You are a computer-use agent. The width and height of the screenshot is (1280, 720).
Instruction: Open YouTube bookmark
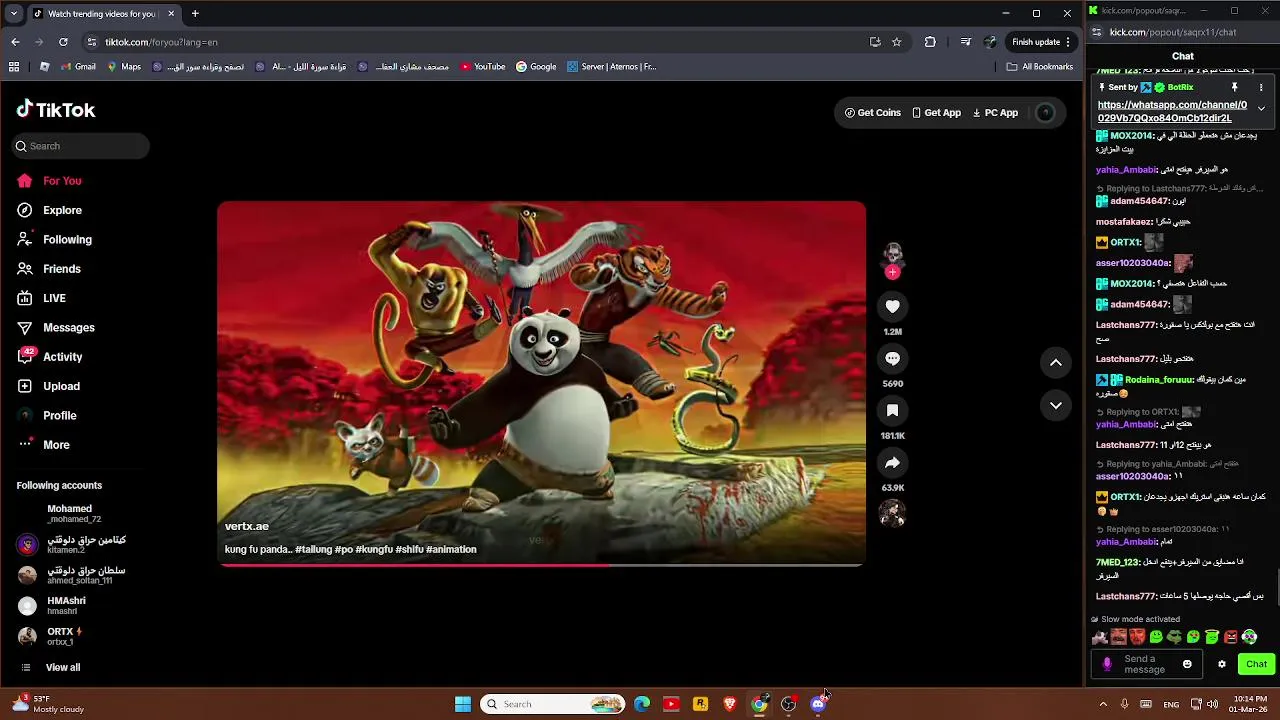[x=483, y=67]
